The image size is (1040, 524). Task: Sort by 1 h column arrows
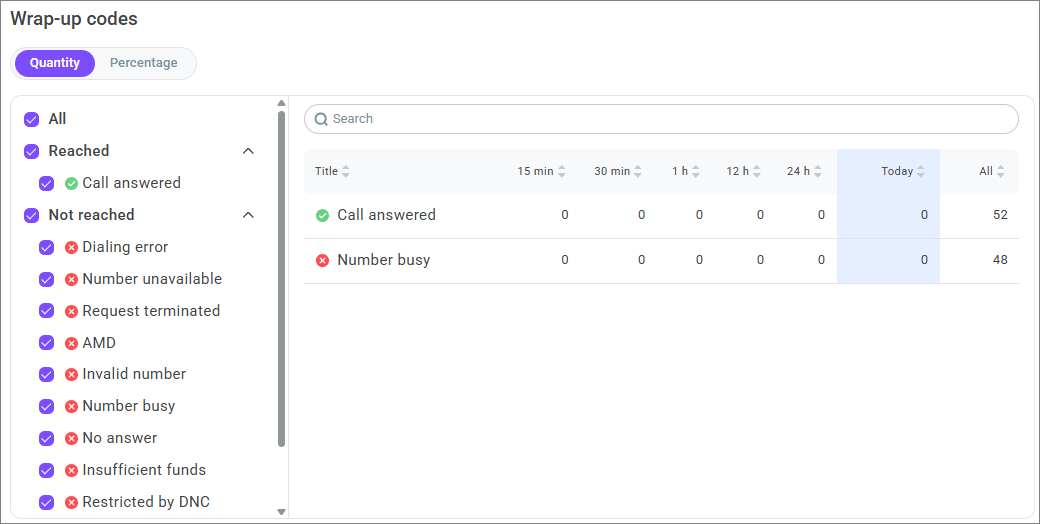pos(696,171)
